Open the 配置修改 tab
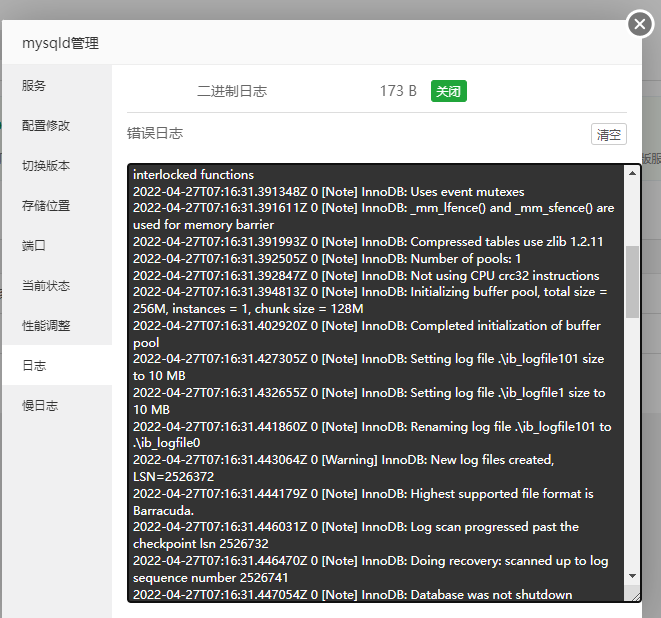The image size is (661, 618). [x=57, y=126]
